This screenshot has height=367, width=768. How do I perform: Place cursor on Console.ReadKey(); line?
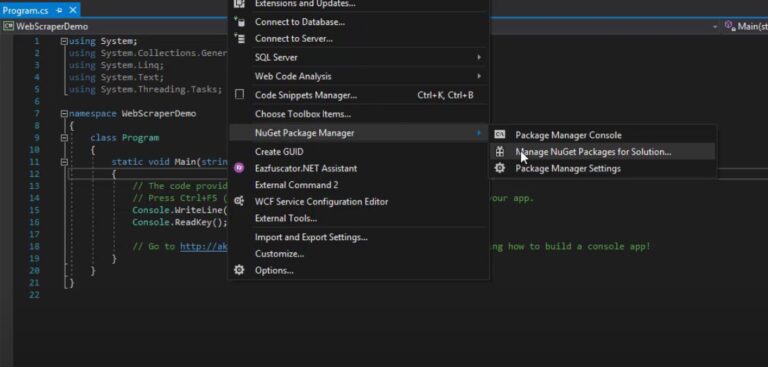(180, 222)
